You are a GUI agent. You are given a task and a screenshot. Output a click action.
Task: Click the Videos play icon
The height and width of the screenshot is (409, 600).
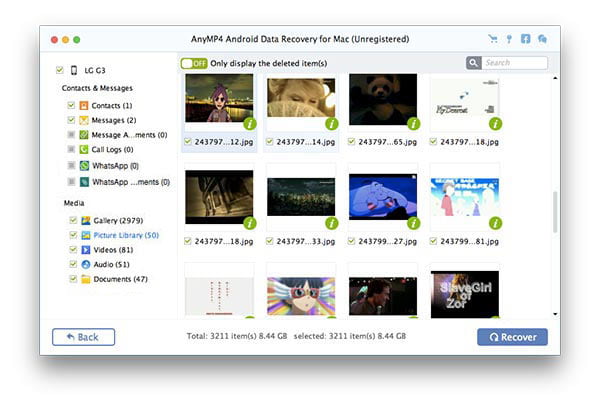(x=86, y=250)
